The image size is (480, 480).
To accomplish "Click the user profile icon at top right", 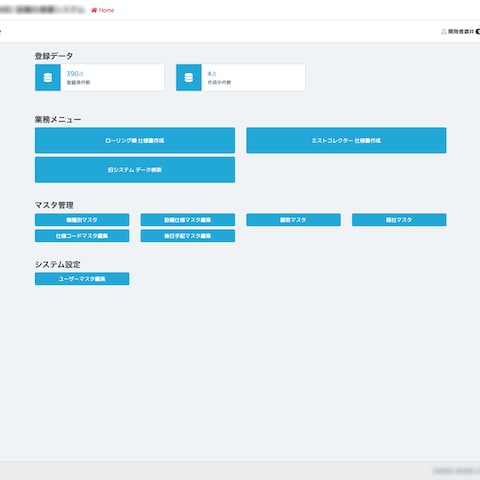I will click(444, 32).
